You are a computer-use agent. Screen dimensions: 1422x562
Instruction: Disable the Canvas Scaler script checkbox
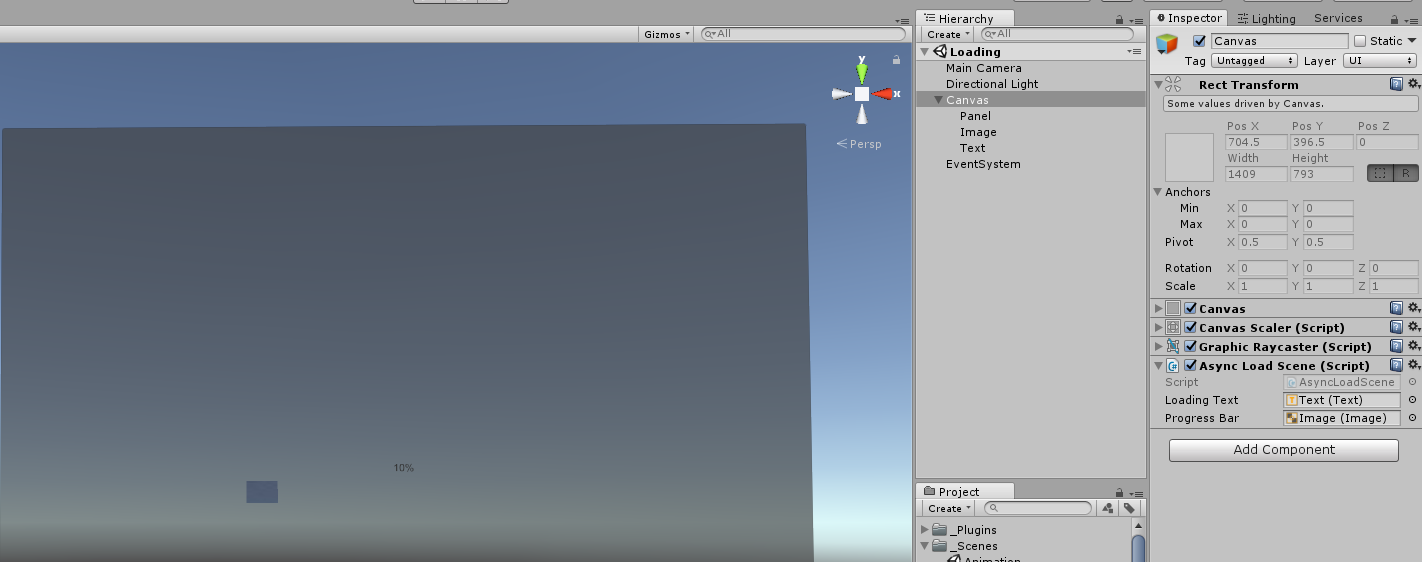1191,328
